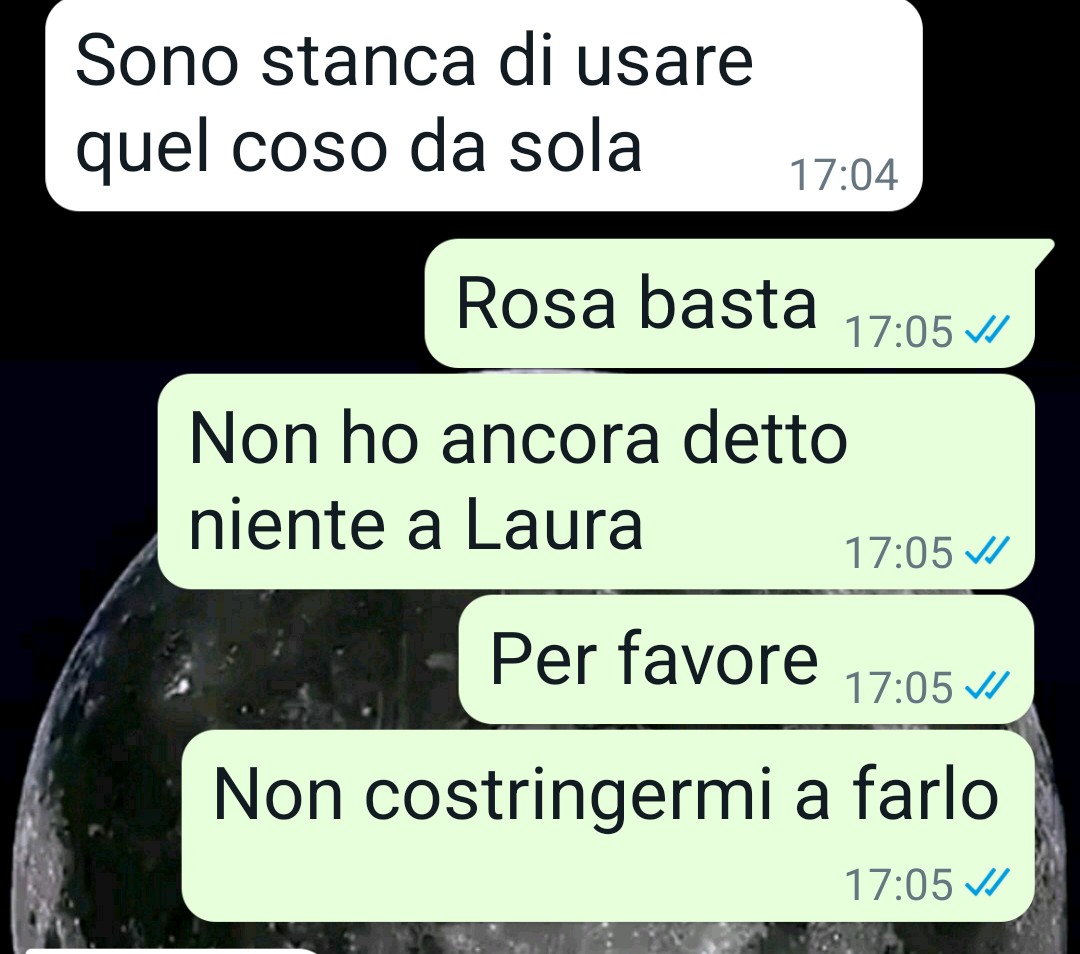This screenshot has width=1080, height=954.
Task: Select the "Per favore" message bubble
Action: click(747, 660)
